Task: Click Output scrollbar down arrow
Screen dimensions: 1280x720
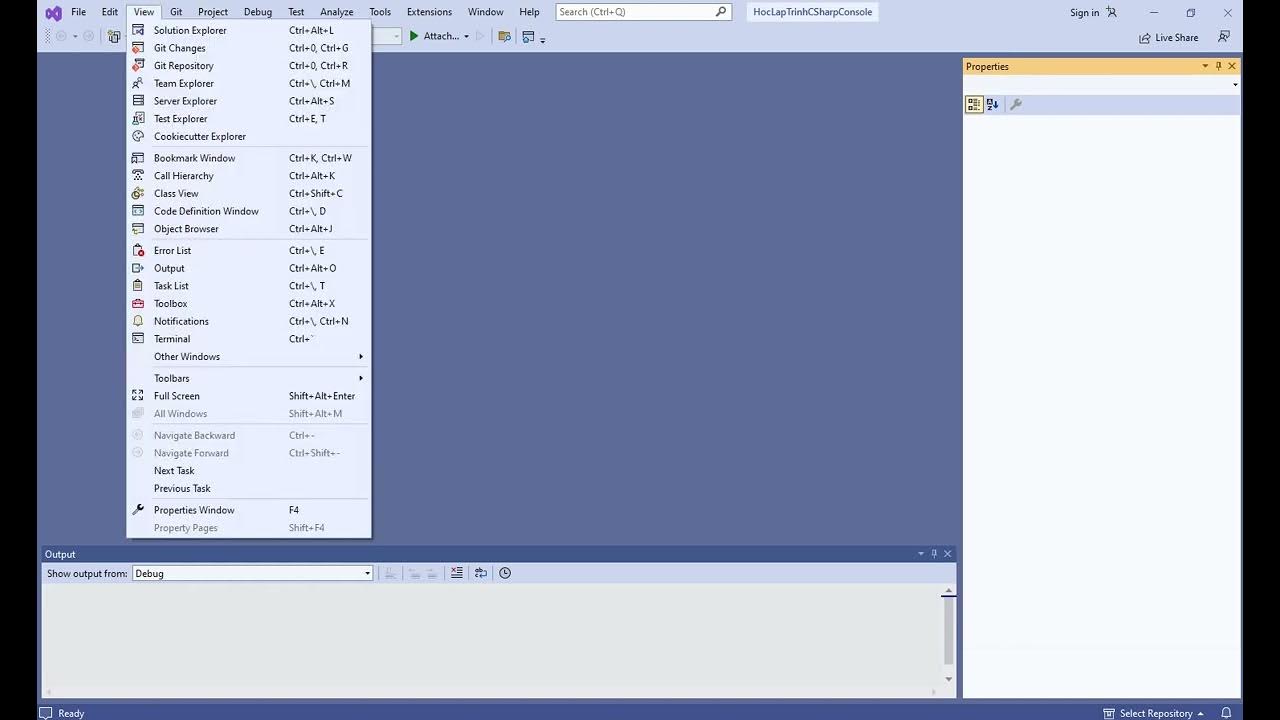Action: (949, 679)
